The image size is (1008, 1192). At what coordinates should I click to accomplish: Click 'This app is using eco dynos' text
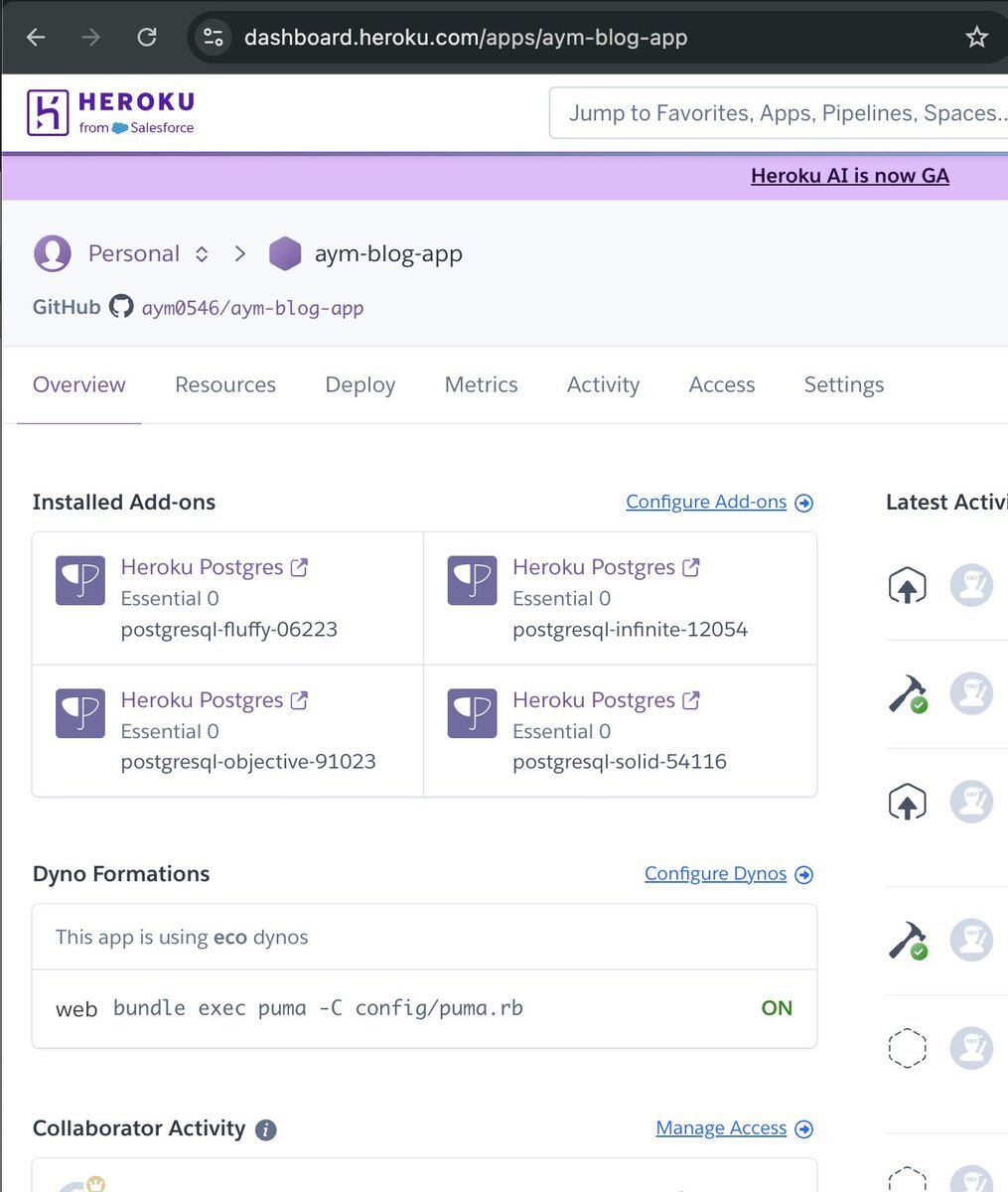tap(182, 937)
